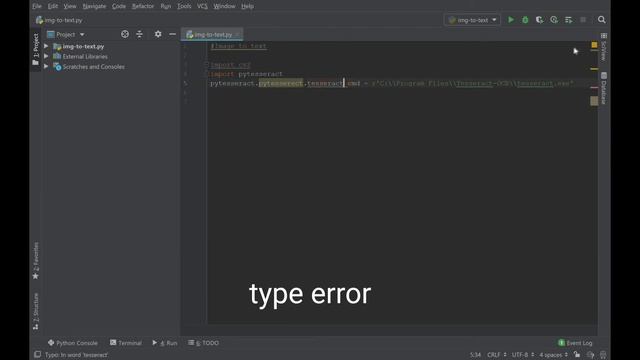Viewport: 640px width, 360px height.
Task: Click the Concurrency diagram toolbar icon
Action: 569,20
